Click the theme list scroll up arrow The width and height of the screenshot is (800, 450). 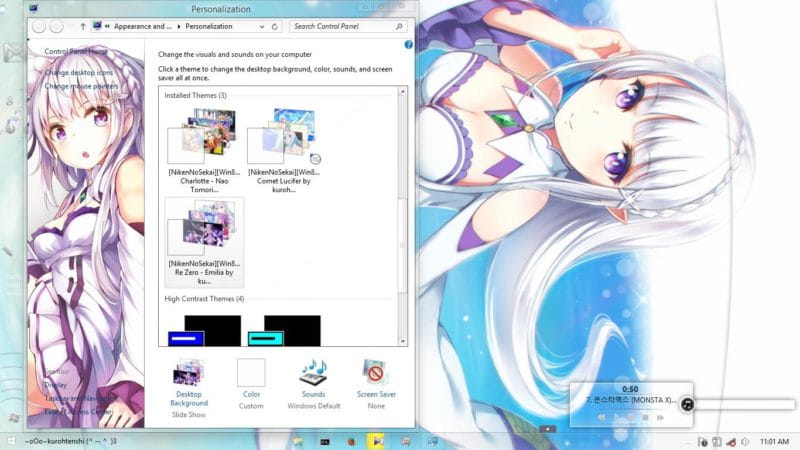(x=403, y=91)
